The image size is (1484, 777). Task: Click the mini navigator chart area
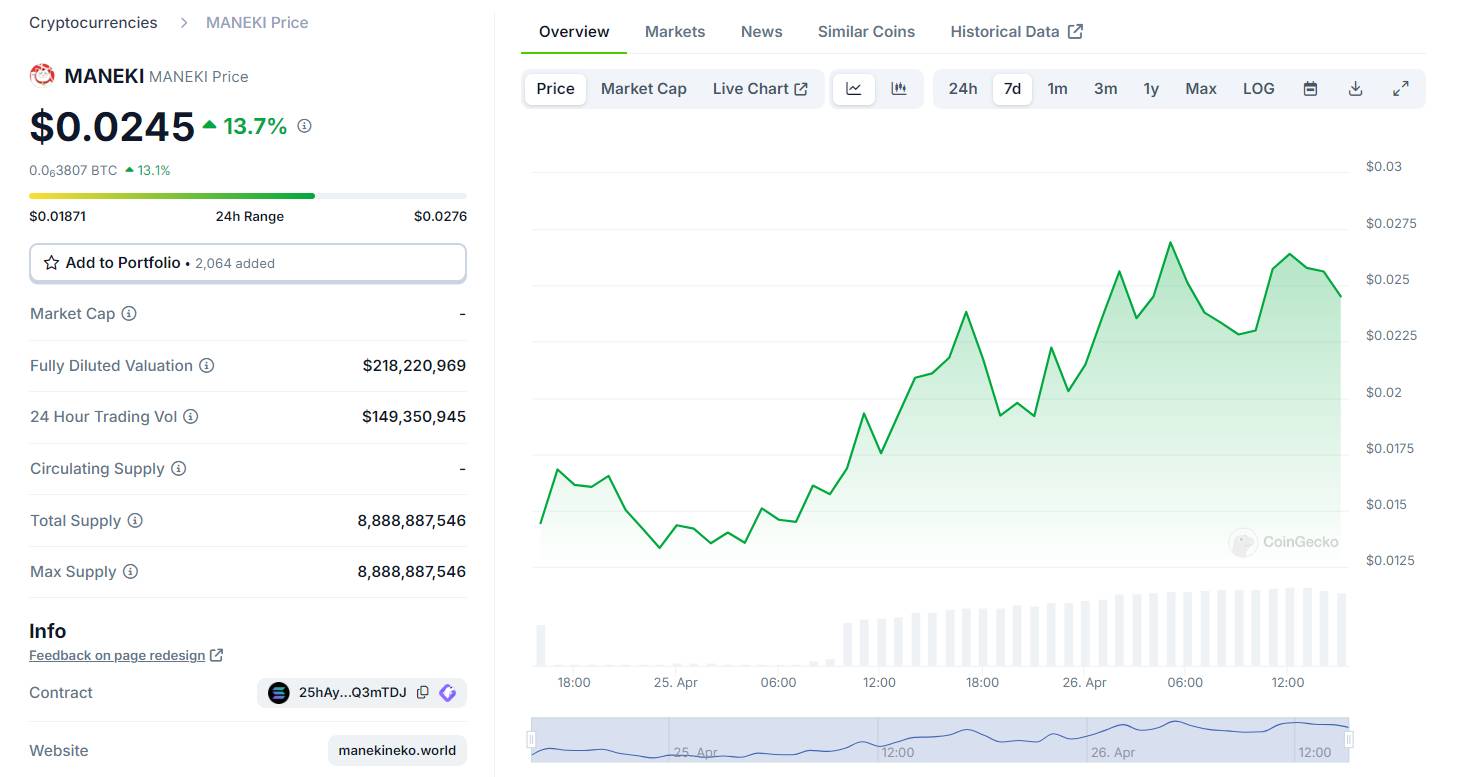(x=940, y=740)
